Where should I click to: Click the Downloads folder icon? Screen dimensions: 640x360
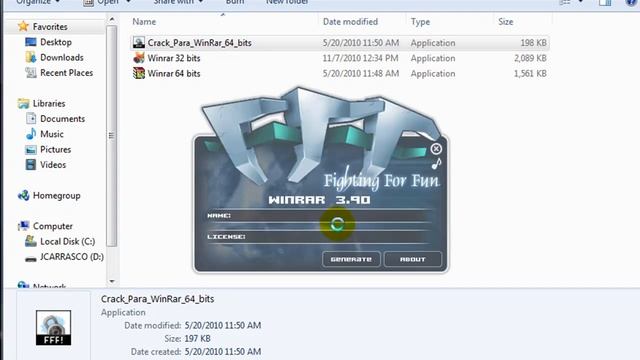pos(31,58)
